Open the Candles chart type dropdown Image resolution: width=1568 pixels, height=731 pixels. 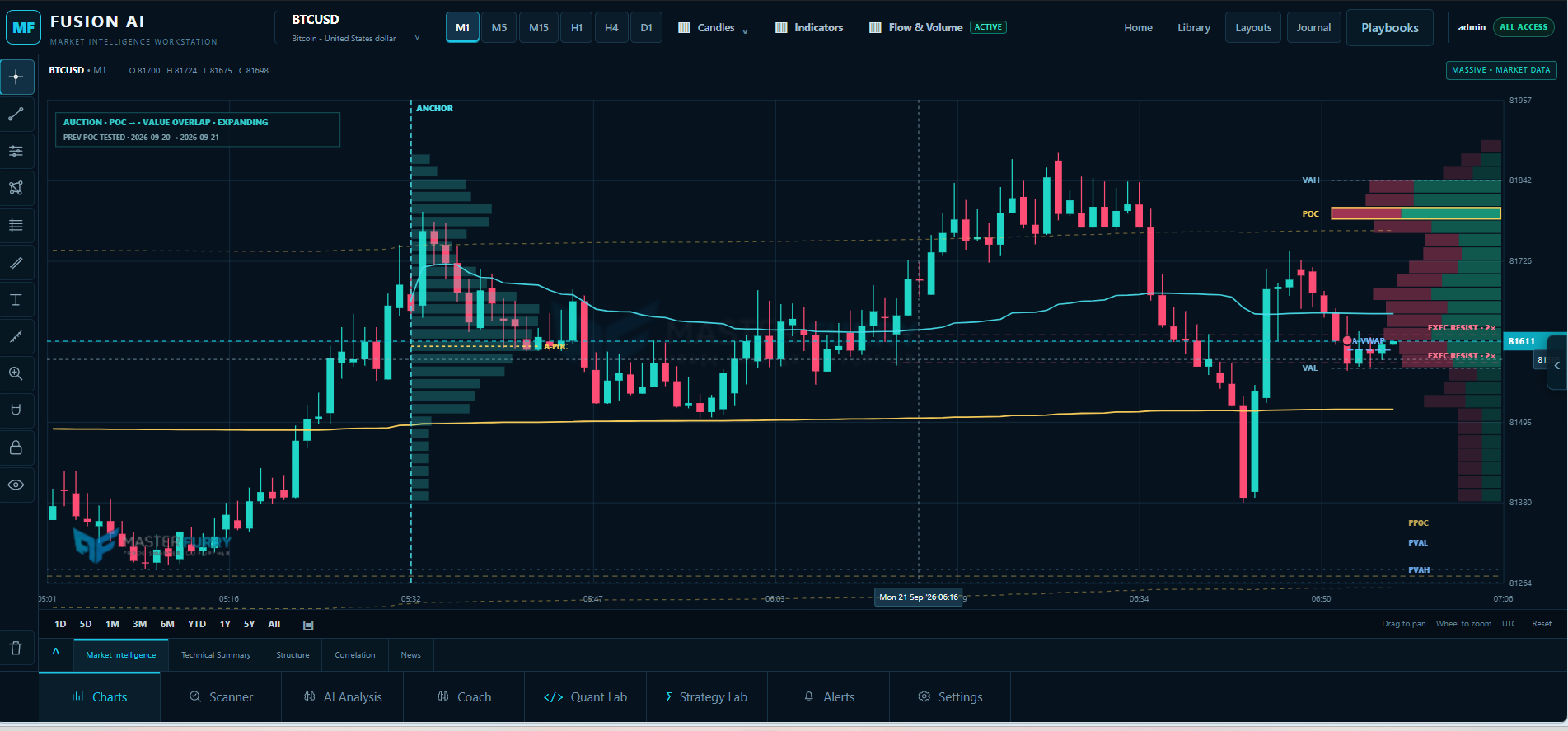pos(713,28)
